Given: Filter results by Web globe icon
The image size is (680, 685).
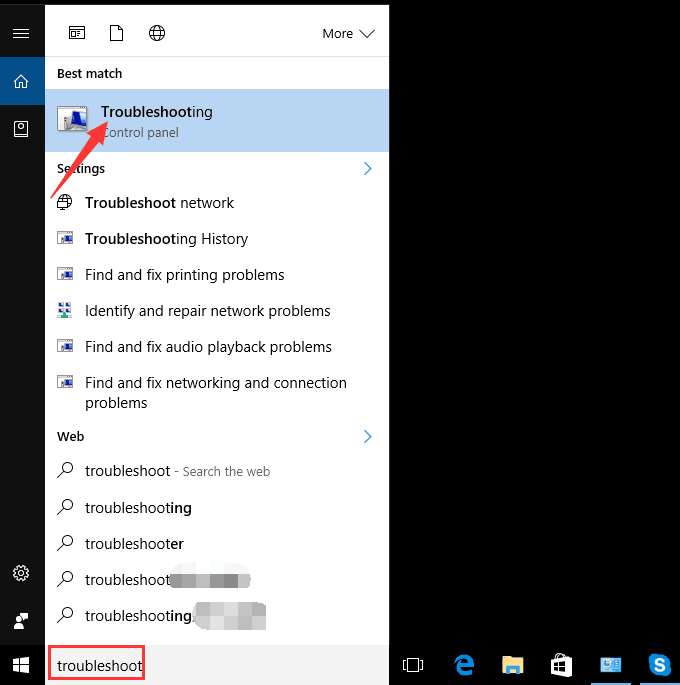Looking at the screenshot, I should pyautogui.click(x=157, y=33).
